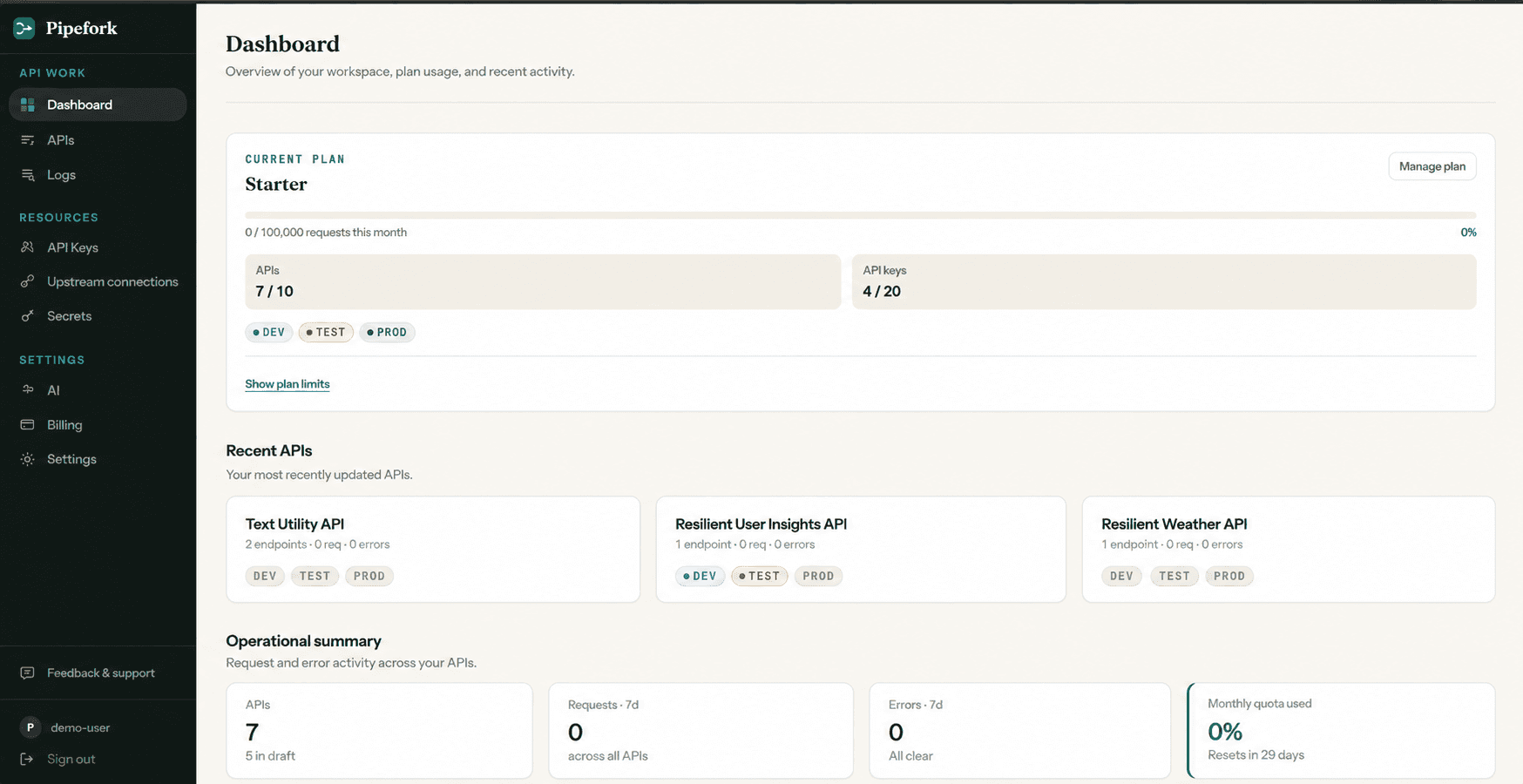Screen dimensions: 1523x784
Task: Open the APIs menu item
Action: tap(98, 140)
